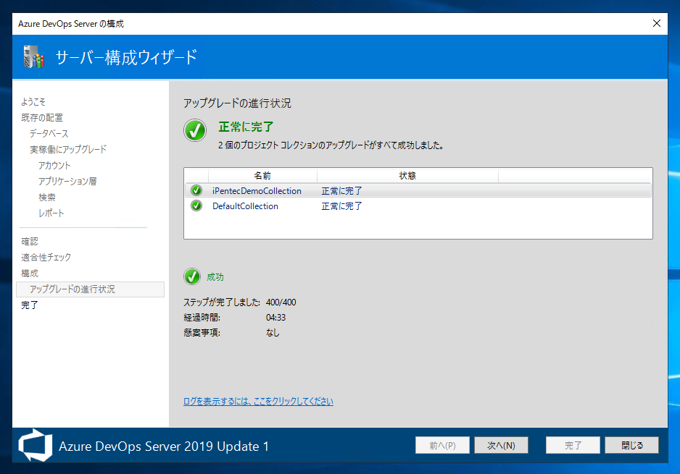Click the server wizard icon in header
The width and height of the screenshot is (680, 474).
34,57
